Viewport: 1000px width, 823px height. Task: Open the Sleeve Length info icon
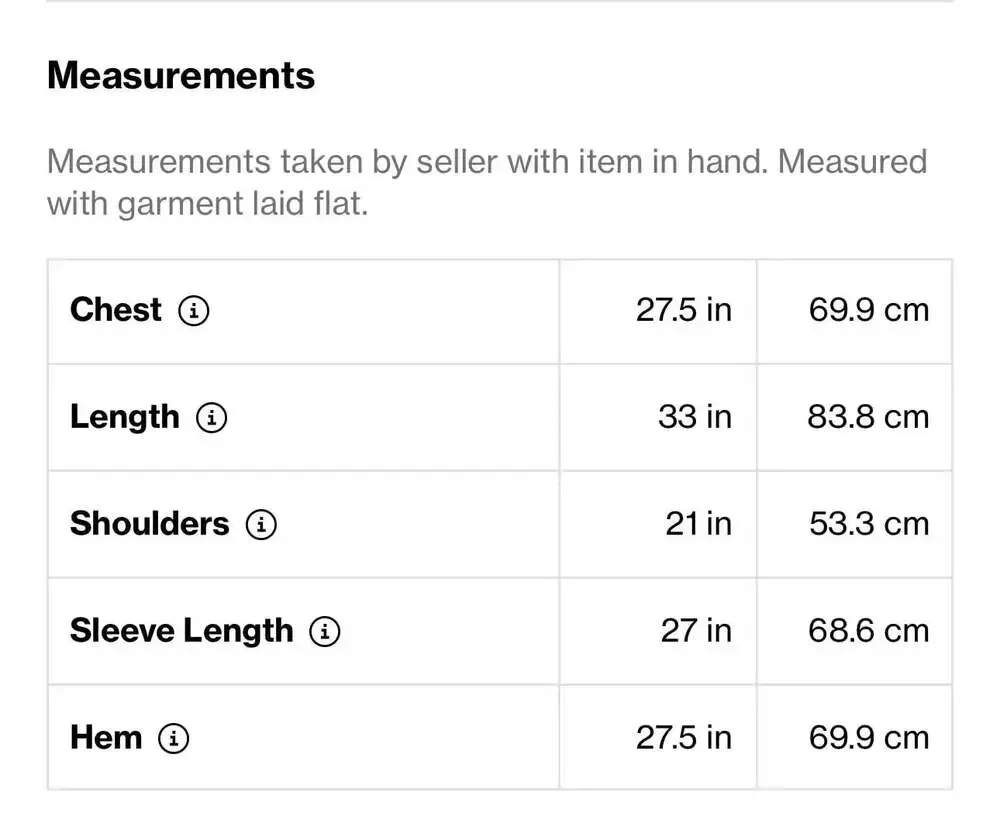pyautogui.click(x=325, y=632)
